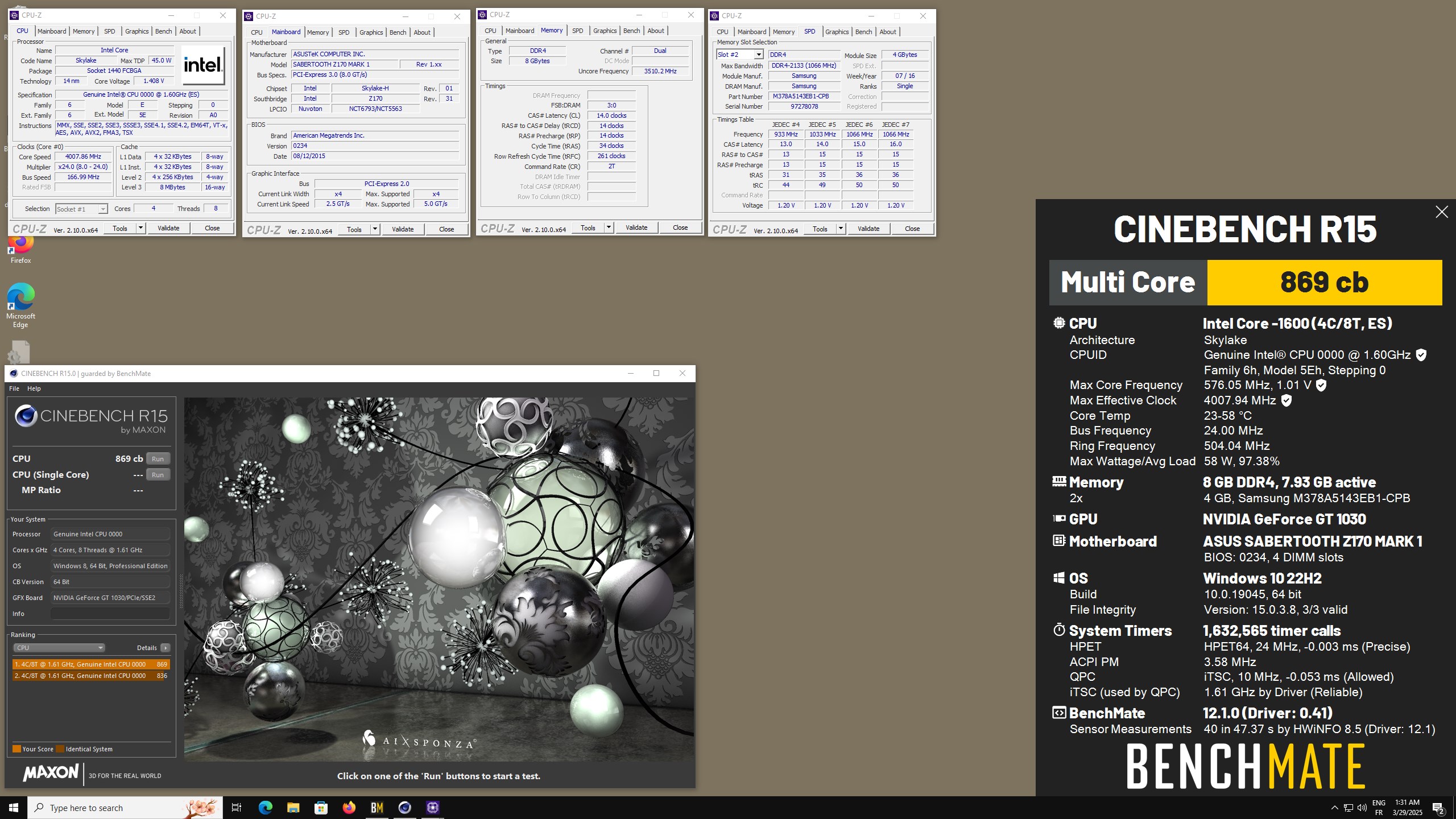Switch to CPU-Z in the taskbar
This screenshot has width=1456, height=819.
tap(432, 808)
